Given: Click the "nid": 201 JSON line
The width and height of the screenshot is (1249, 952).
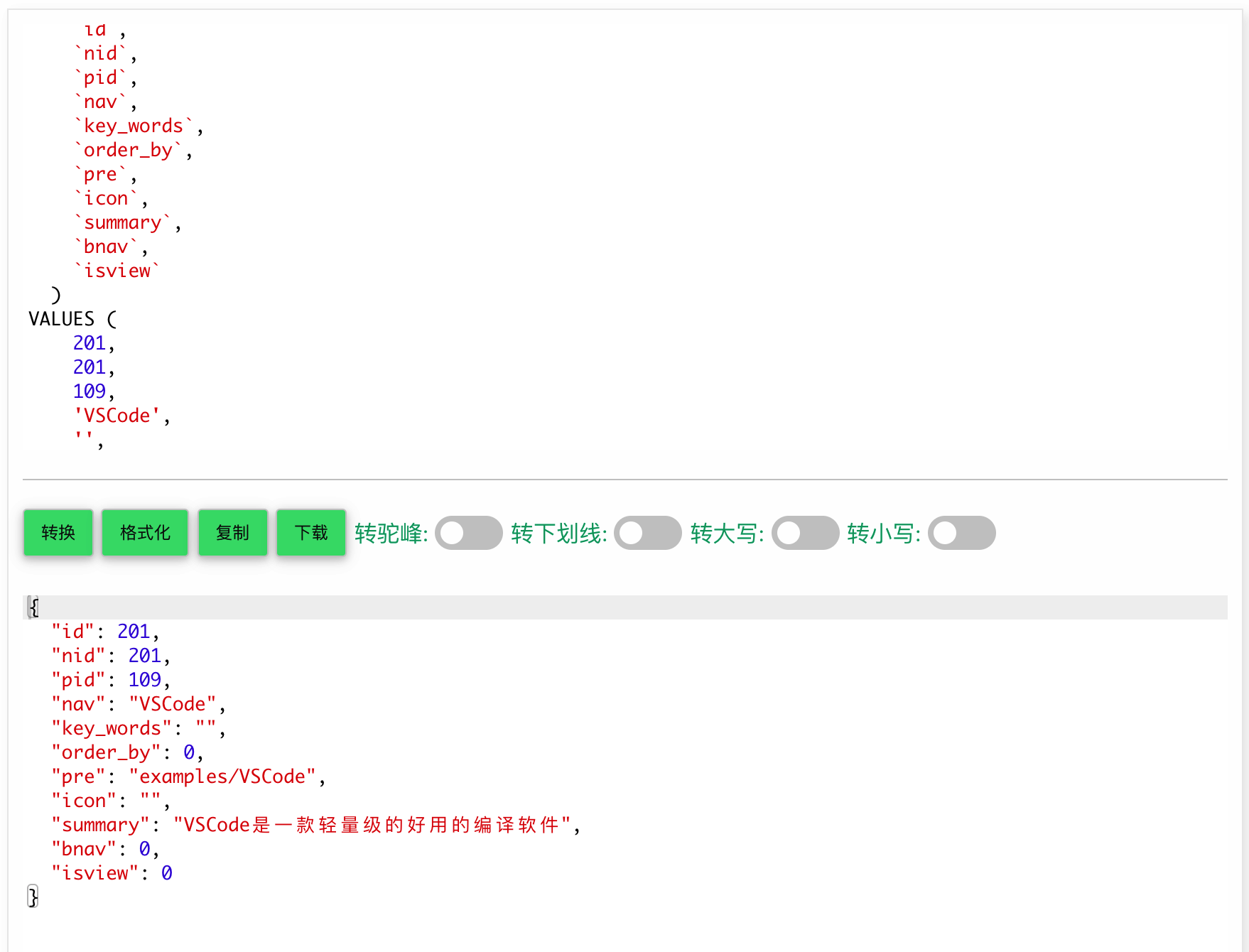Looking at the screenshot, I should click(x=111, y=656).
